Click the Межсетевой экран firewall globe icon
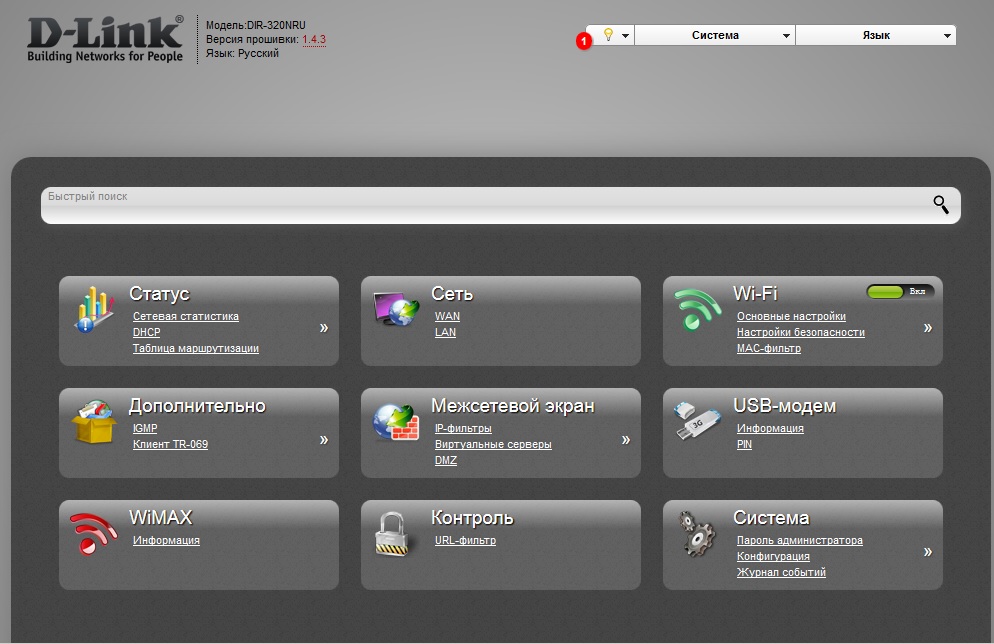Screen dimensions: 994x644 pyautogui.click(x=396, y=422)
